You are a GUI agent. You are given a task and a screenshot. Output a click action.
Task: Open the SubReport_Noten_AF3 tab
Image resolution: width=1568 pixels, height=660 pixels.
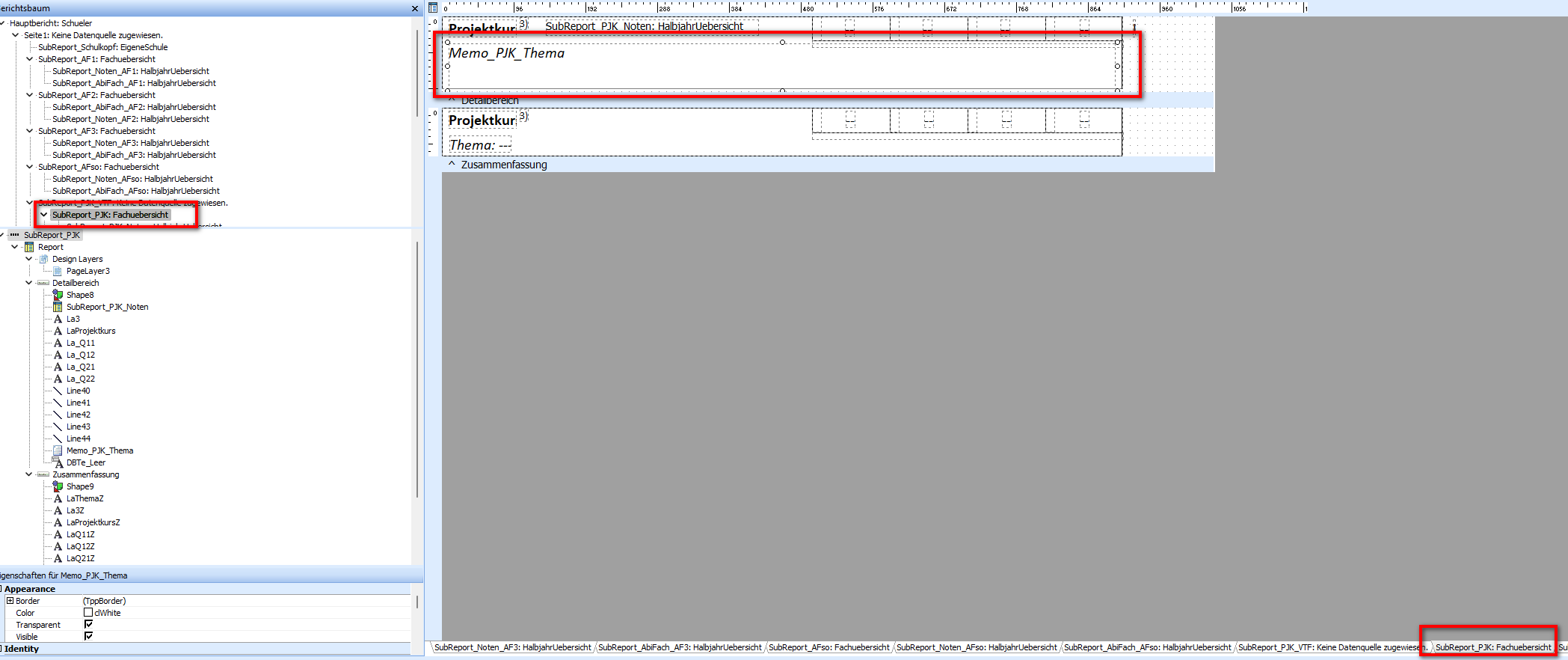(x=512, y=647)
